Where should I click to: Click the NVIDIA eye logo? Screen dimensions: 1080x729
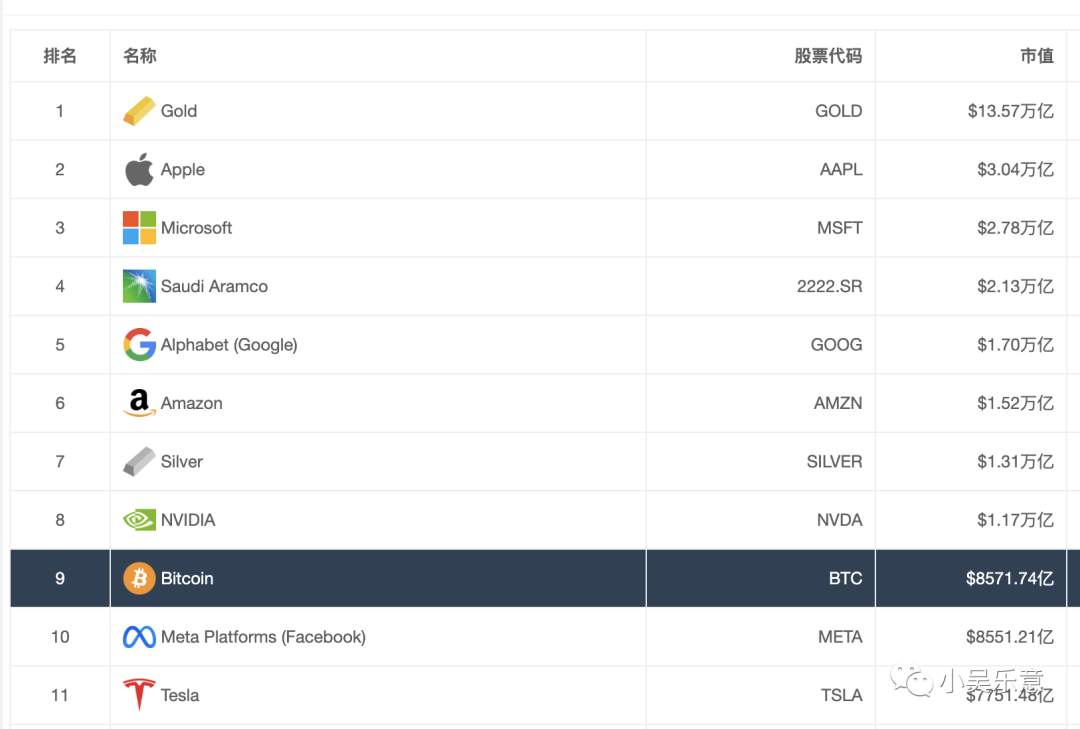[139, 520]
